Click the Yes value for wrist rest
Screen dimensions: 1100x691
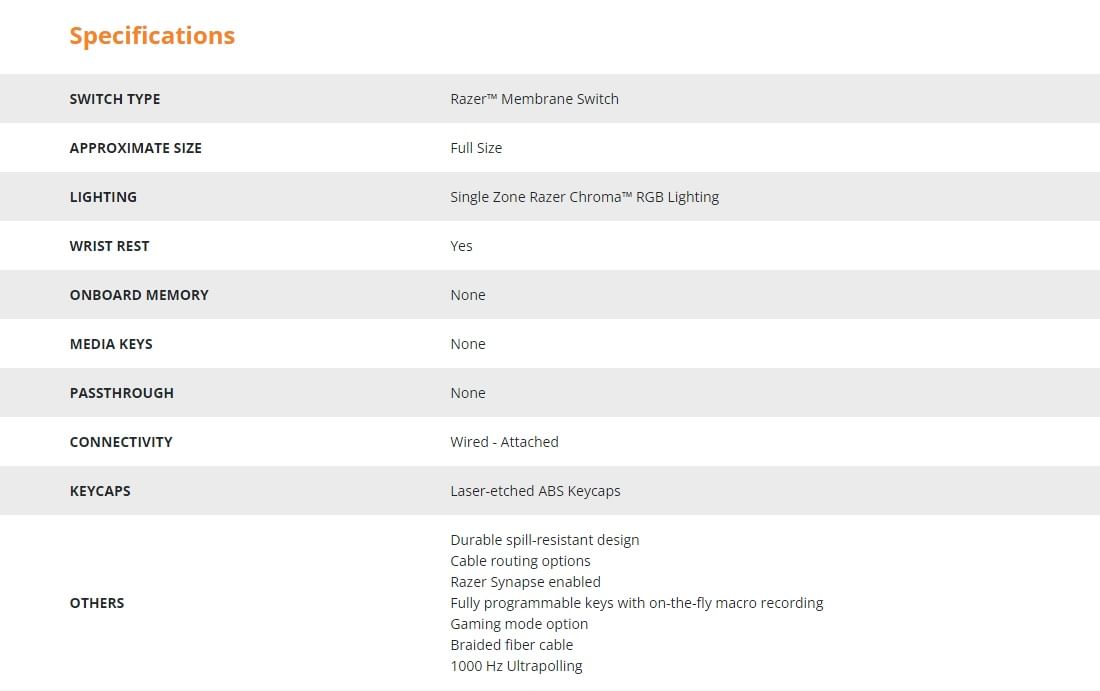[462, 246]
